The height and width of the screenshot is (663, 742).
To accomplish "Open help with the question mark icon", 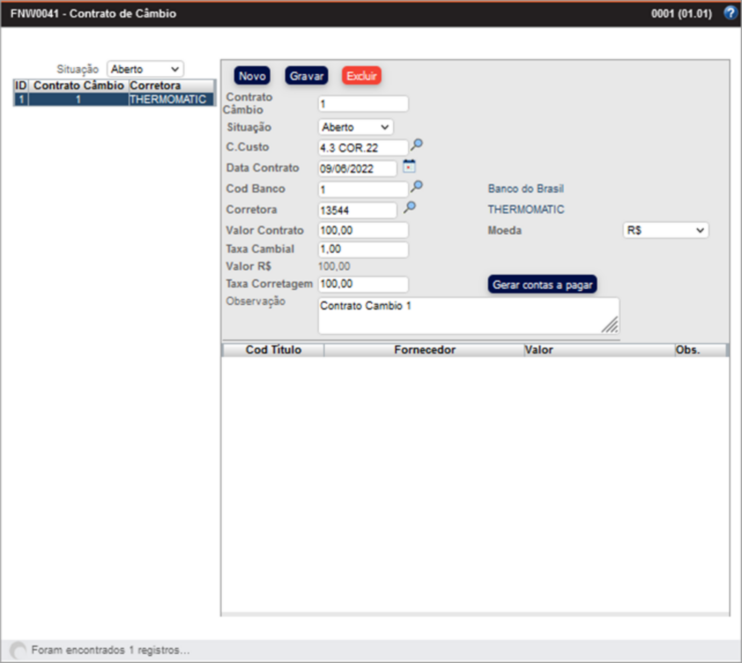I will [729, 14].
